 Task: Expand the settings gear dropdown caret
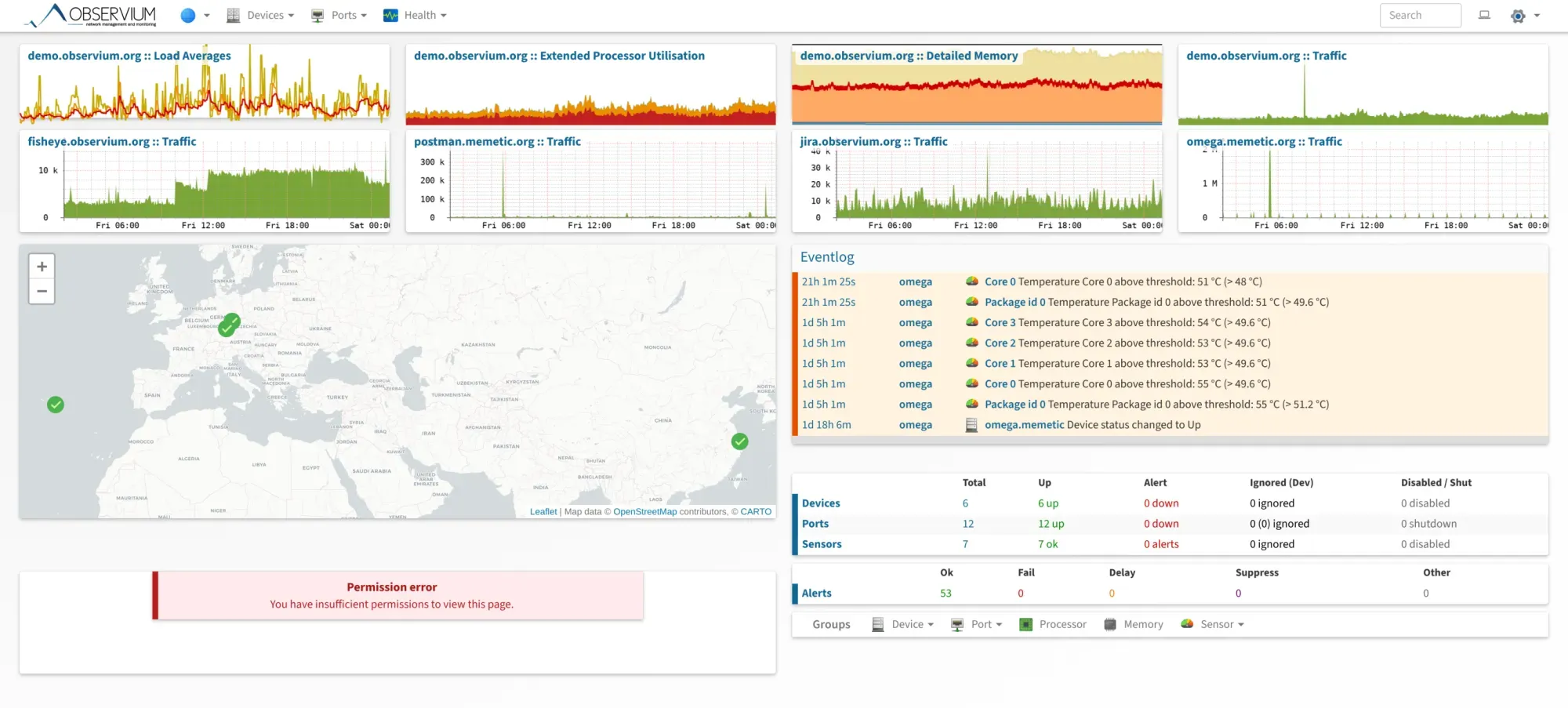(1537, 16)
